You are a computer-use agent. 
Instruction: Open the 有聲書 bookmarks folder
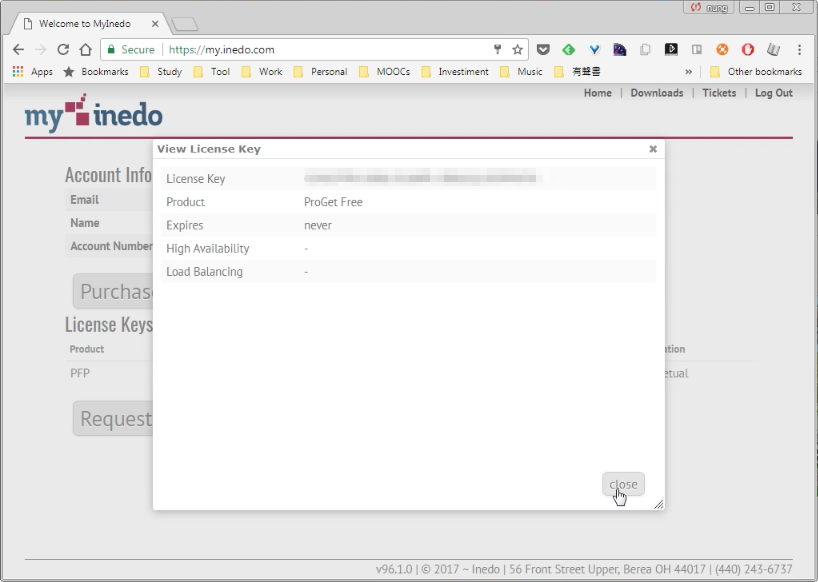click(577, 71)
